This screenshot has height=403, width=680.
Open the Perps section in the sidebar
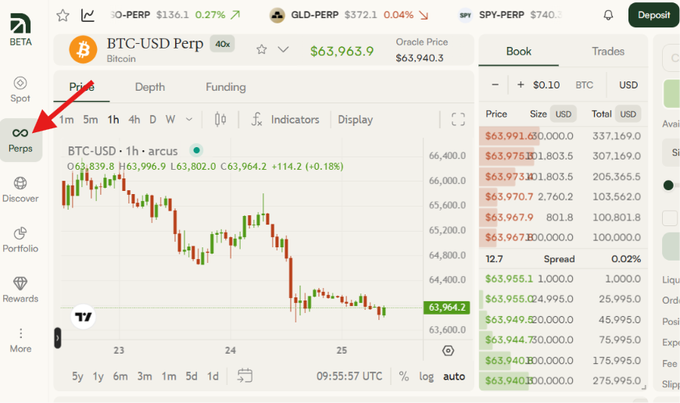pos(20,140)
